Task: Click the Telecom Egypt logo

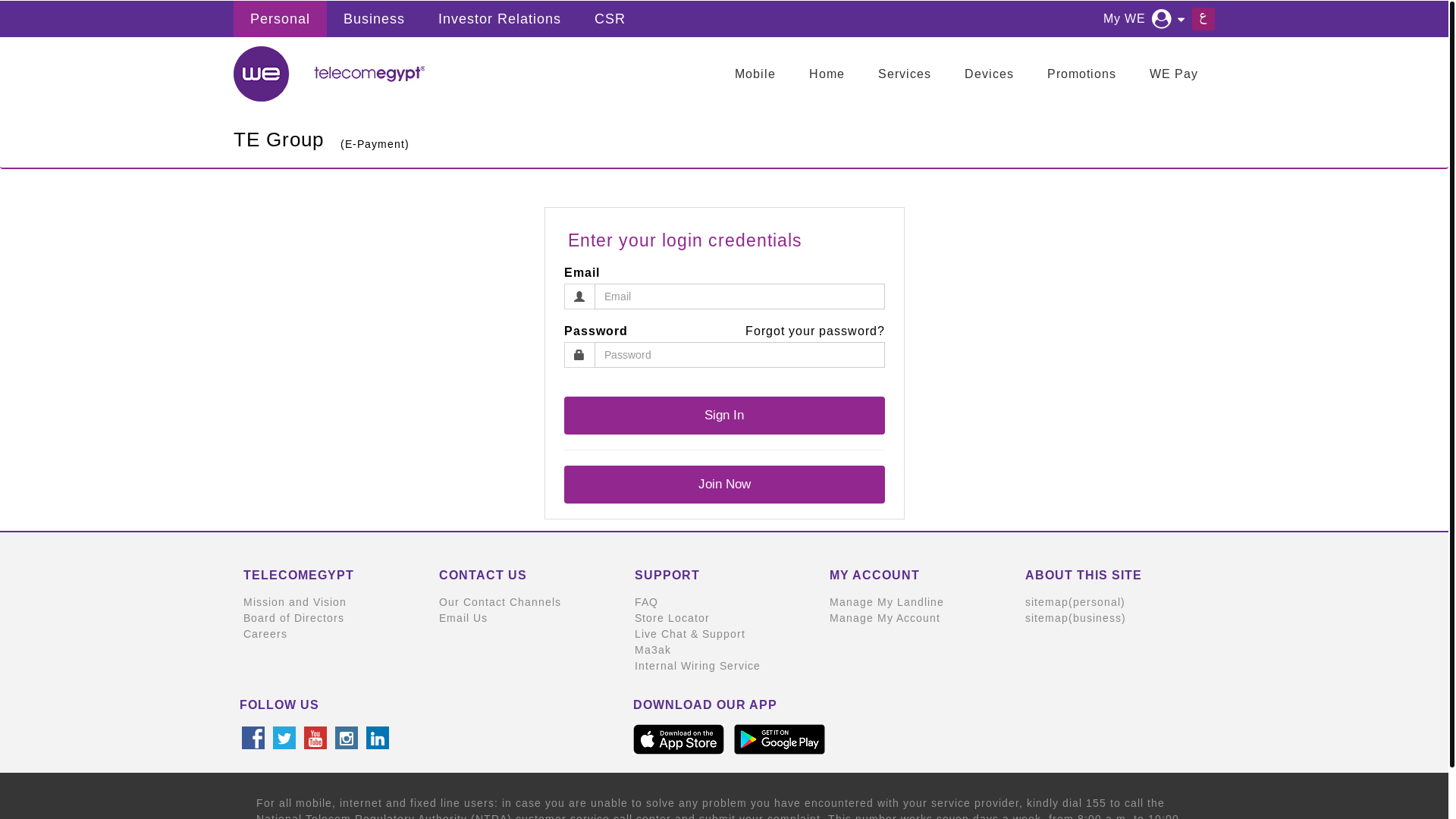Action: [369, 74]
